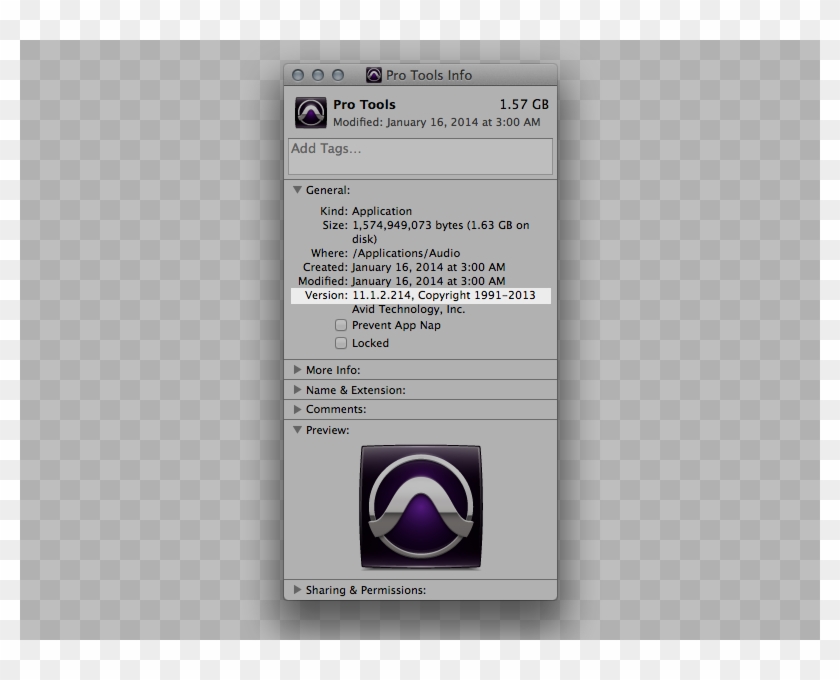This screenshot has height=680, width=840.
Task: Zoom the Pro Tools Info window
Action: tap(338, 75)
